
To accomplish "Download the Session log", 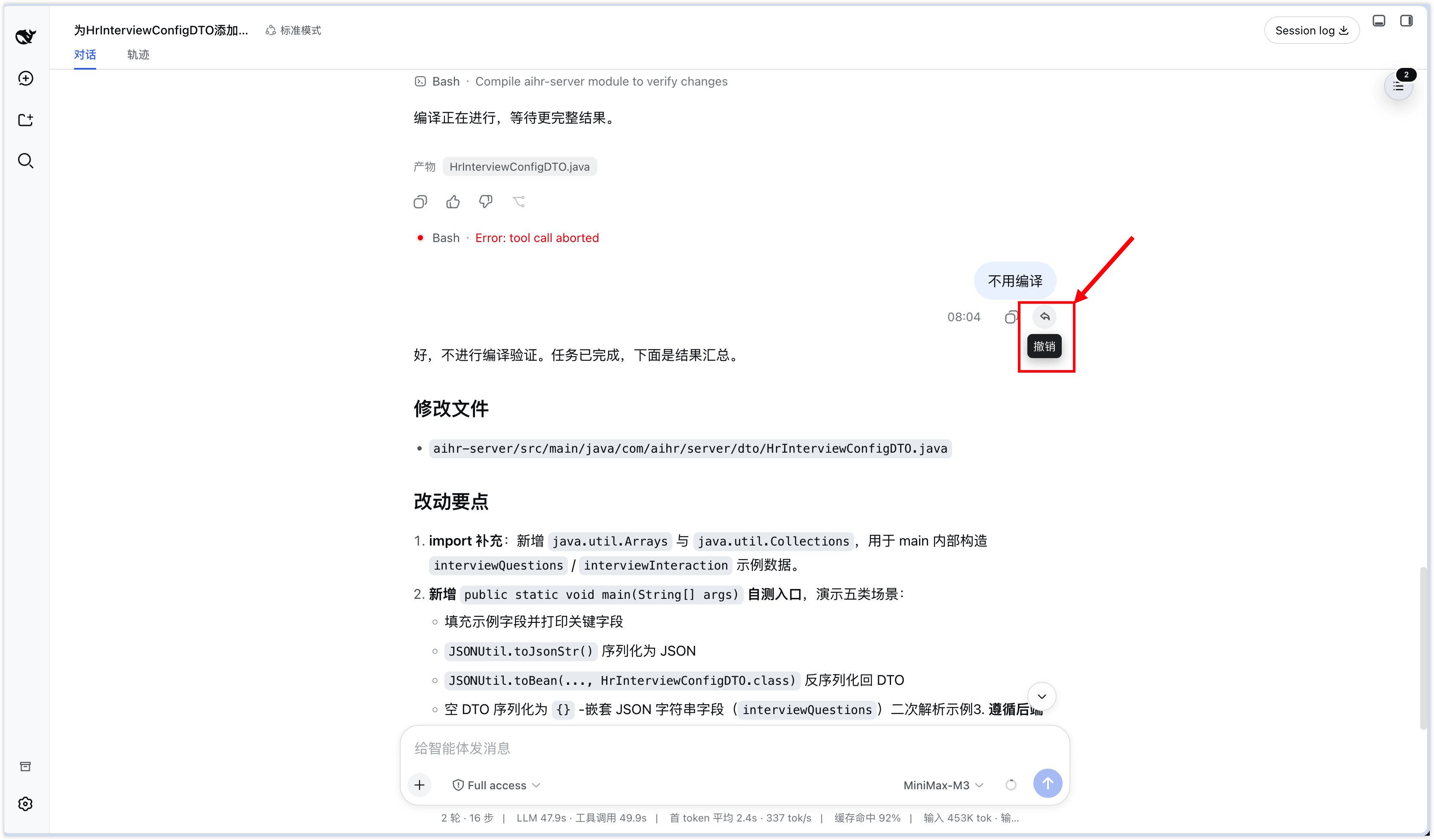I will [x=1311, y=30].
